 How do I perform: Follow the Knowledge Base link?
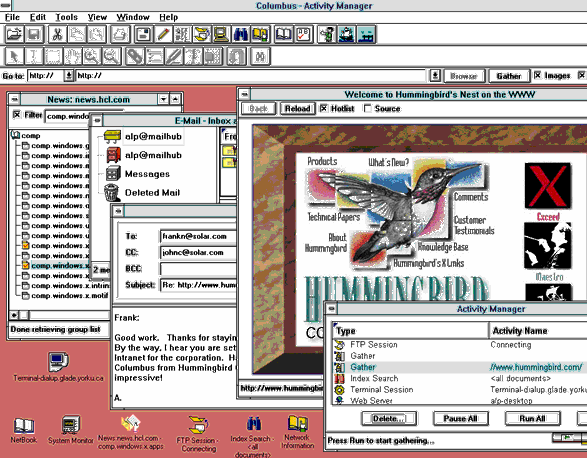(443, 247)
